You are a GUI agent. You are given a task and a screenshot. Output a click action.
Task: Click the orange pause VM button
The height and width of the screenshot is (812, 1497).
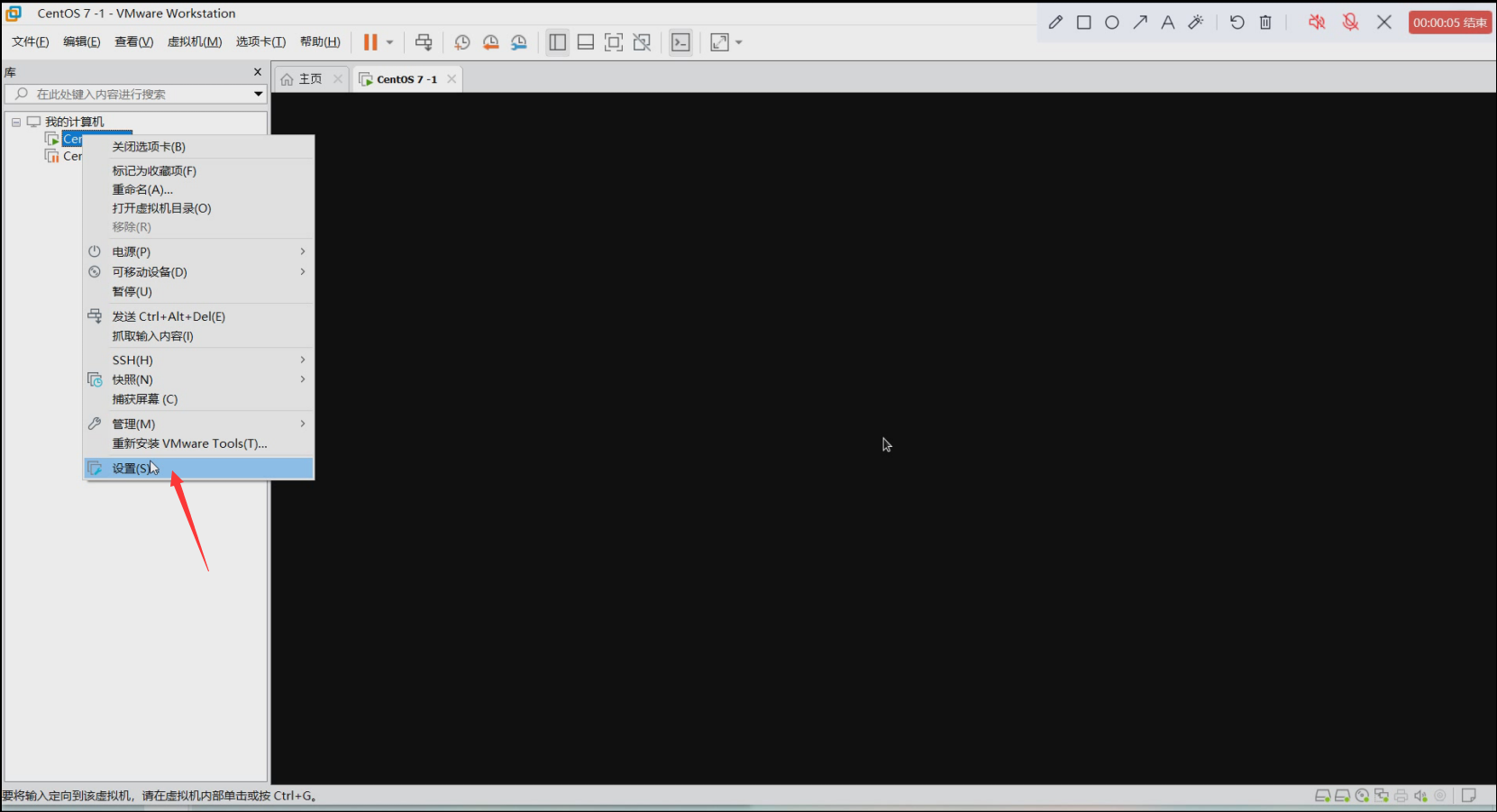(x=370, y=42)
